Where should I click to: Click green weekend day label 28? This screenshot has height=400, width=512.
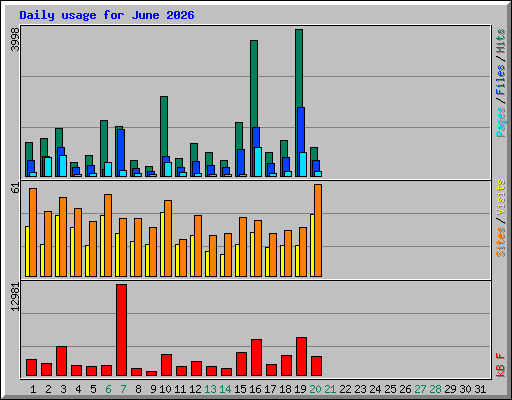tap(435, 389)
